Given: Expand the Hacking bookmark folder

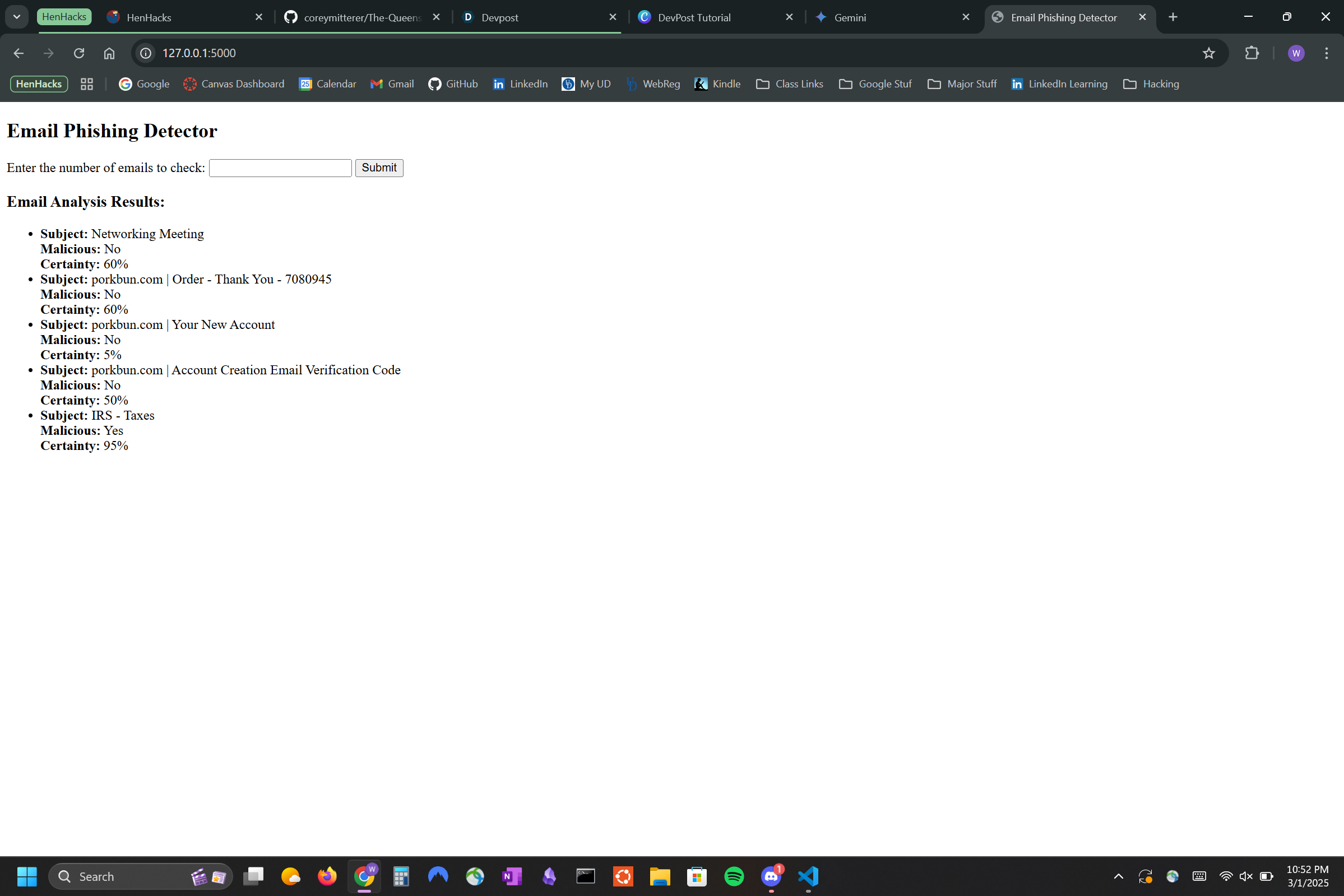Looking at the screenshot, I should coord(1151,84).
